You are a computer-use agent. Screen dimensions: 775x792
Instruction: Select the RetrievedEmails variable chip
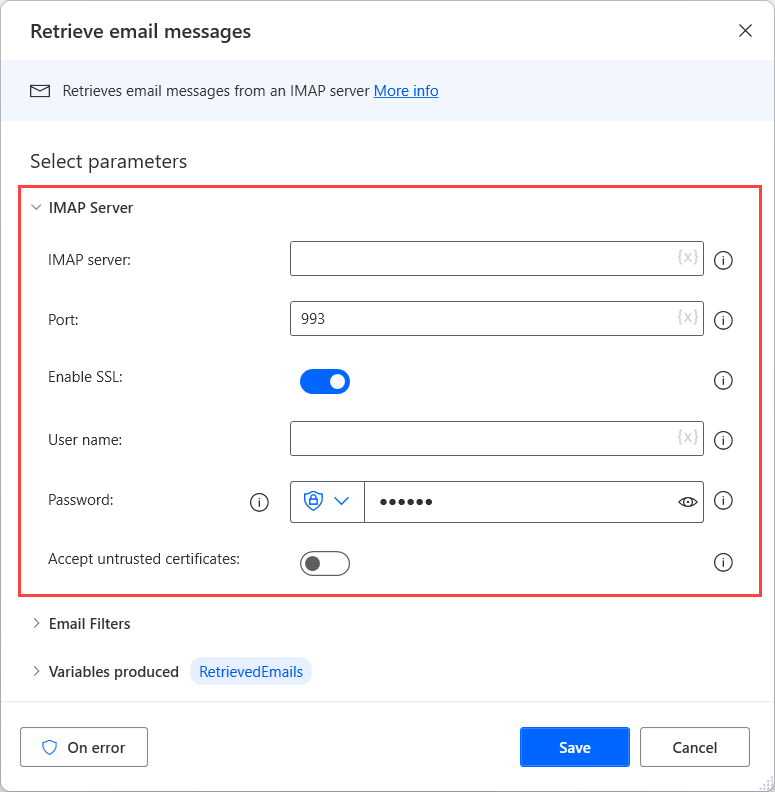(251, 671)
